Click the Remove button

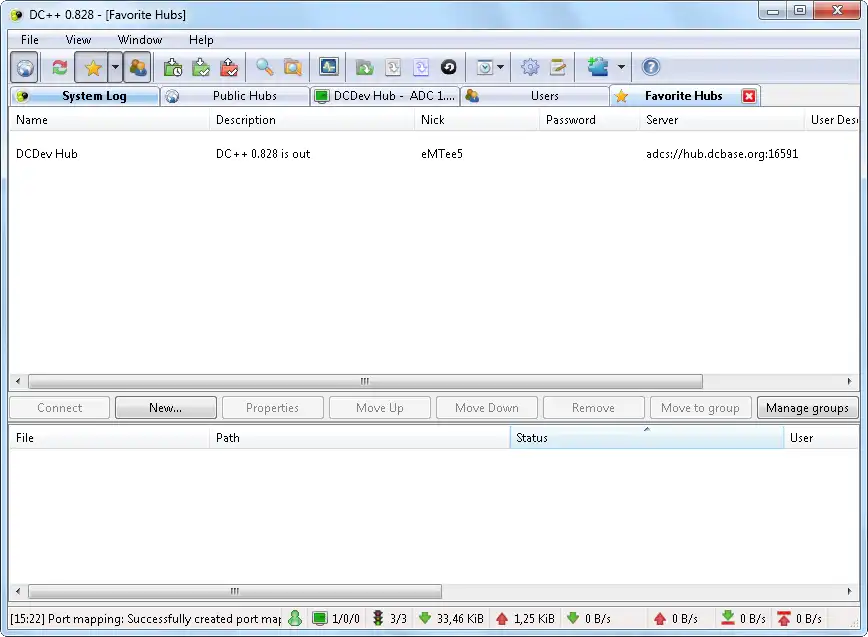(593, 408)
